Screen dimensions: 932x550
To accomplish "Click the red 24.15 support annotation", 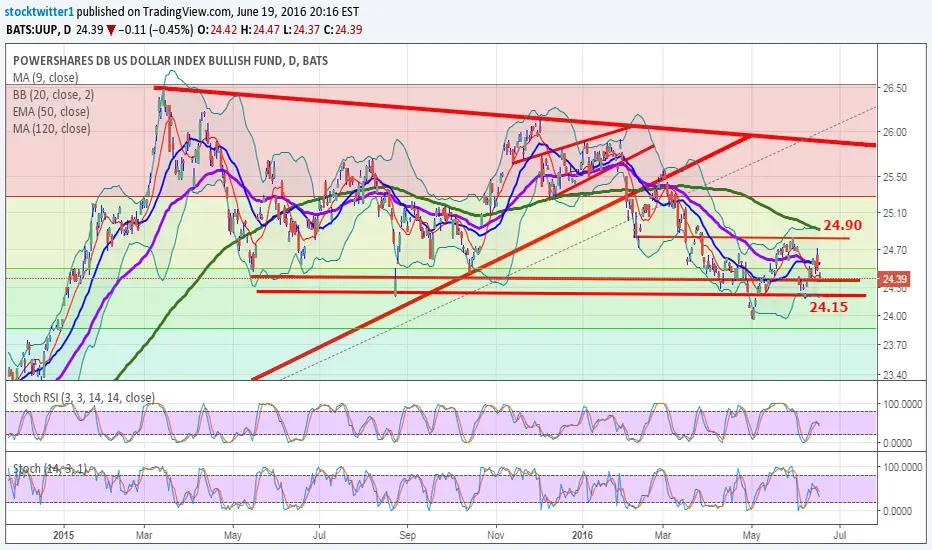I will tap(829, 307).
